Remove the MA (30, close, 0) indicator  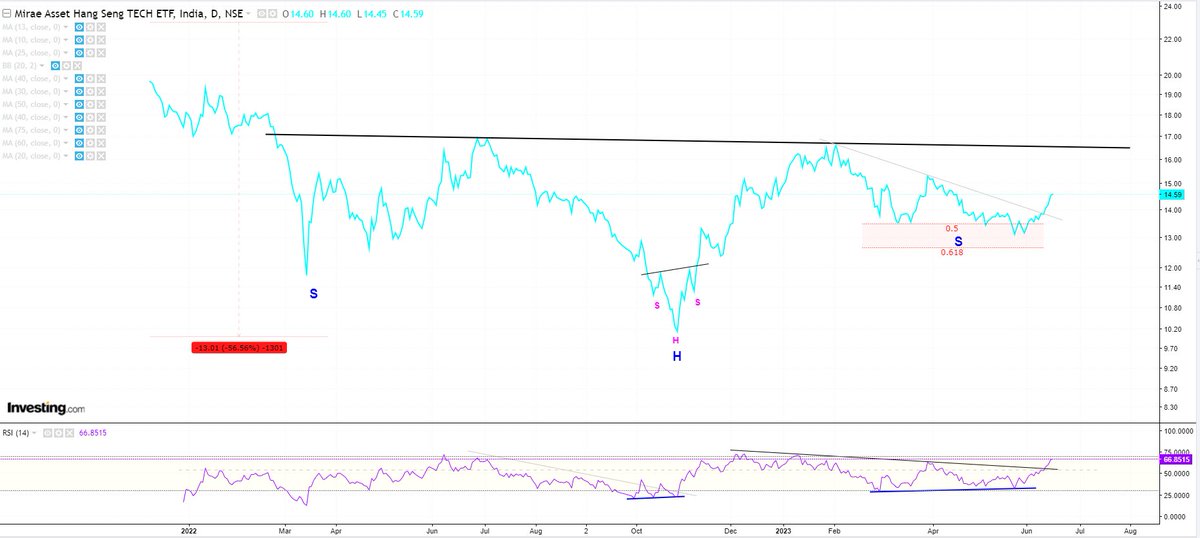coord(101,91)
